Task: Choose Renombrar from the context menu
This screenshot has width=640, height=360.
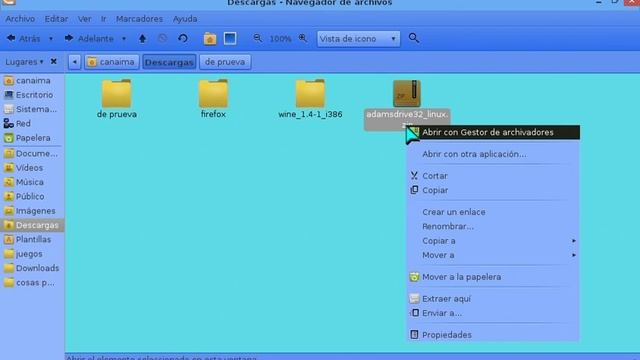Action: [x=493, y=227]
